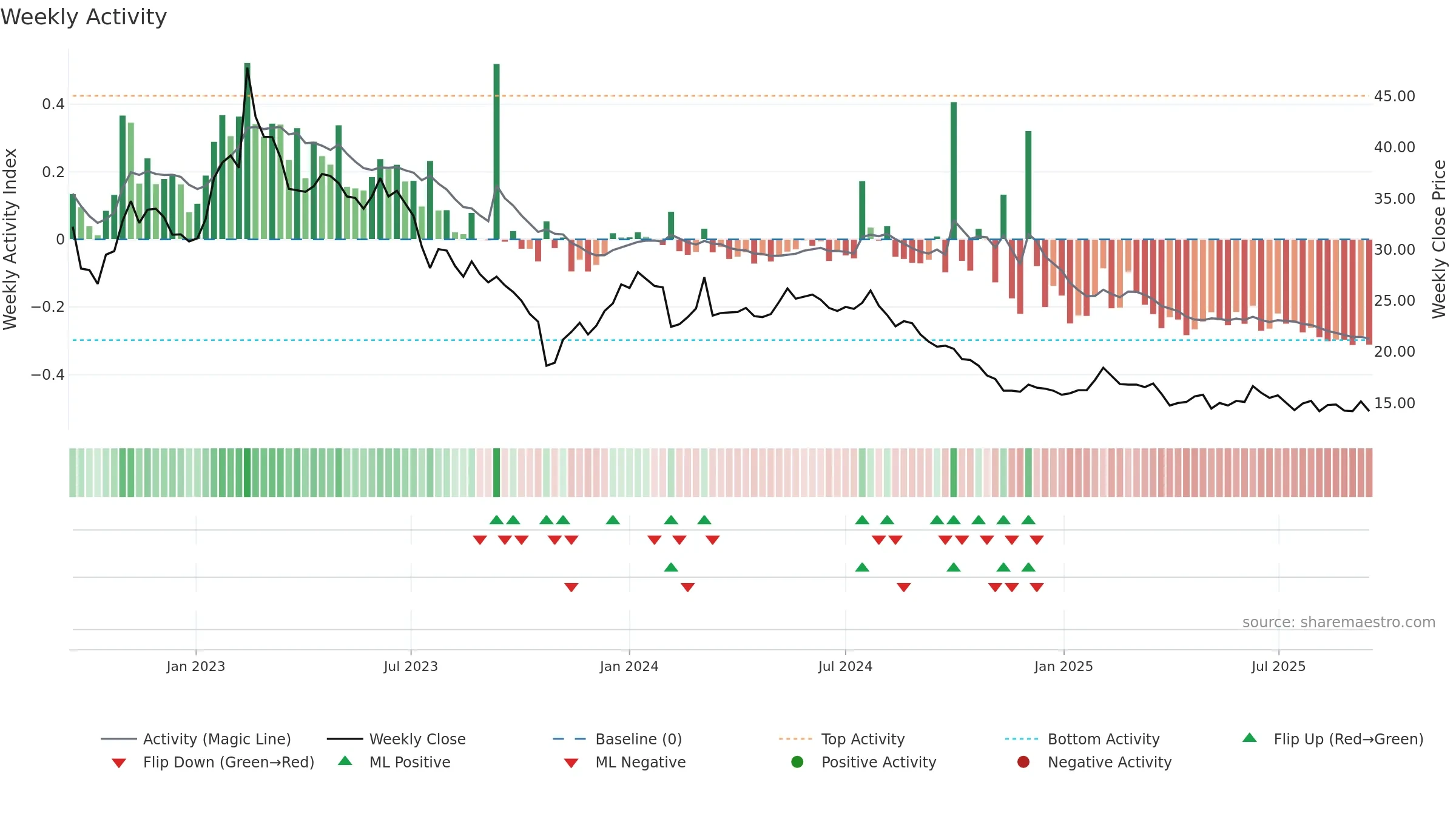Viewport: 1456px width, 819px height.
Task: Toggle Bottom Activity legend entry
Action: click(x=1082, y=739)
